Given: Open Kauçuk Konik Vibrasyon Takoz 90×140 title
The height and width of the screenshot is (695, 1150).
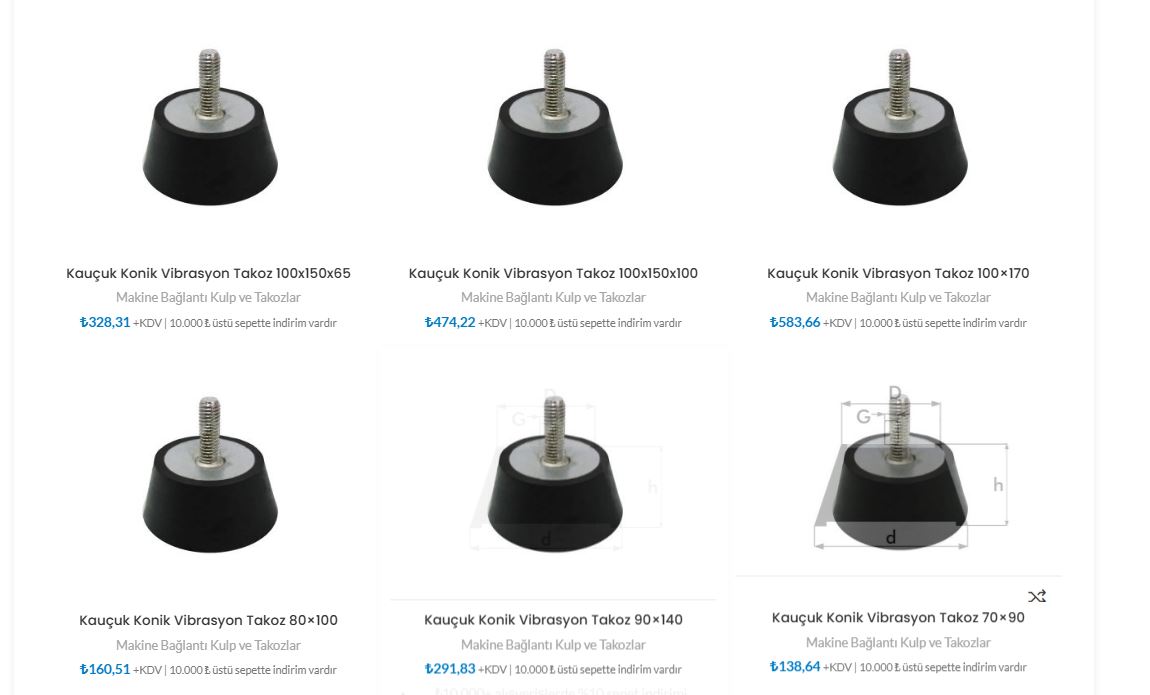Looking at the screenshot, I should pyautogui.click(x=553, y=619).
